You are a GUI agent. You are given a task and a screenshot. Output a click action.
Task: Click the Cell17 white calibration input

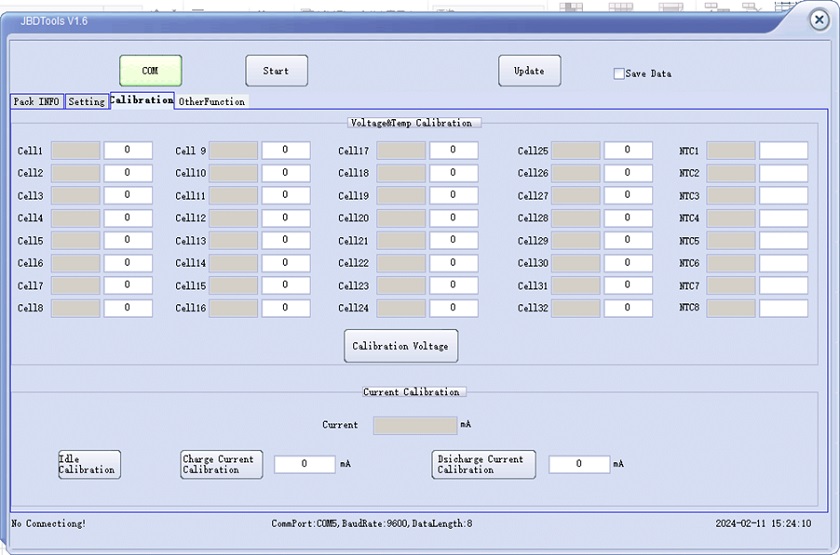coord(454,150)
